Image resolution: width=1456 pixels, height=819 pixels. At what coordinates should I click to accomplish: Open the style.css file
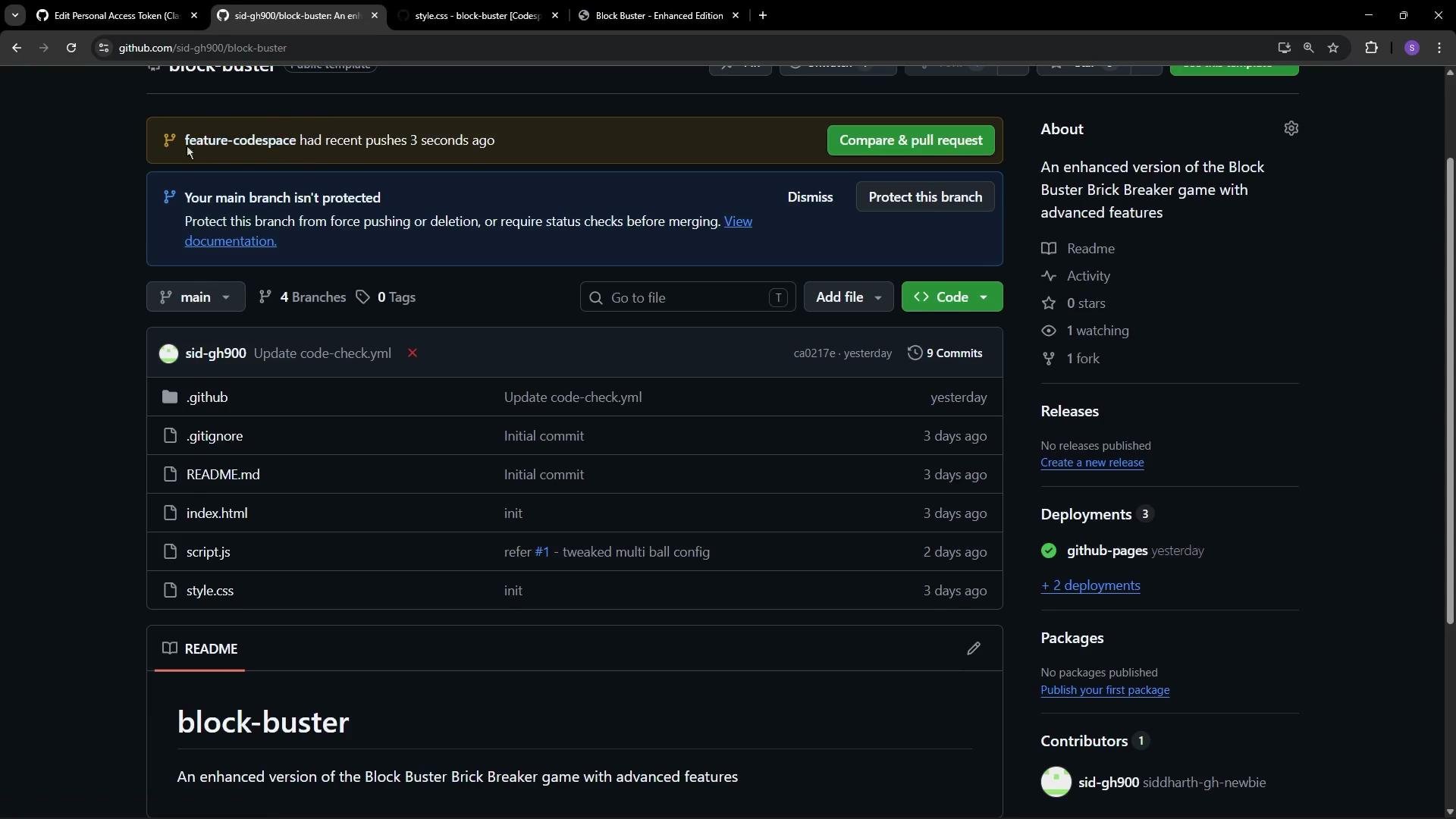210,591
